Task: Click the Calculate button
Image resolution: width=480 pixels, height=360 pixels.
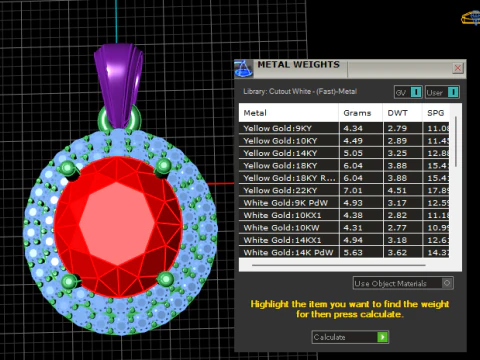Action: click(350, 337)
